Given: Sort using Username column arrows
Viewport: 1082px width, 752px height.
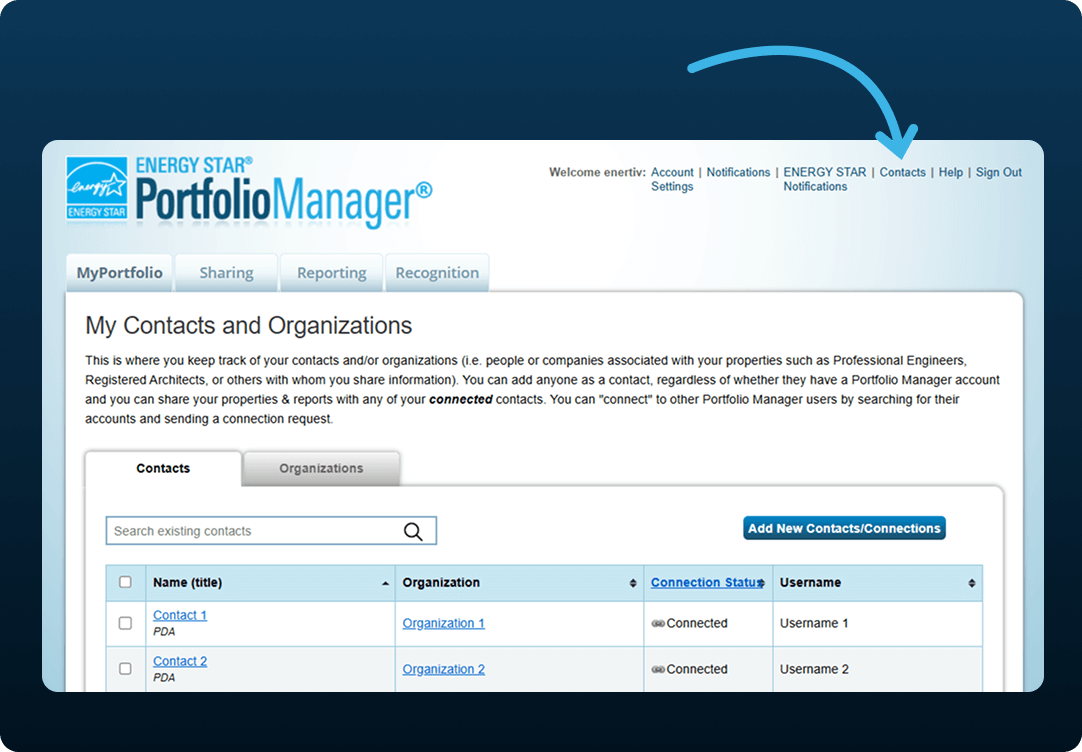Looking at the screenshot, I should (972, 584).
